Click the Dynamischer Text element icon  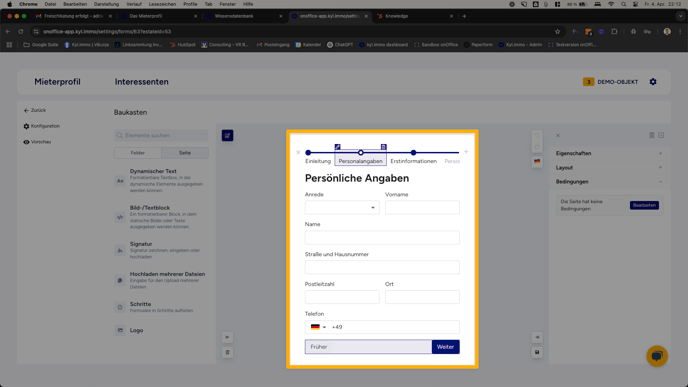[120, 181]
